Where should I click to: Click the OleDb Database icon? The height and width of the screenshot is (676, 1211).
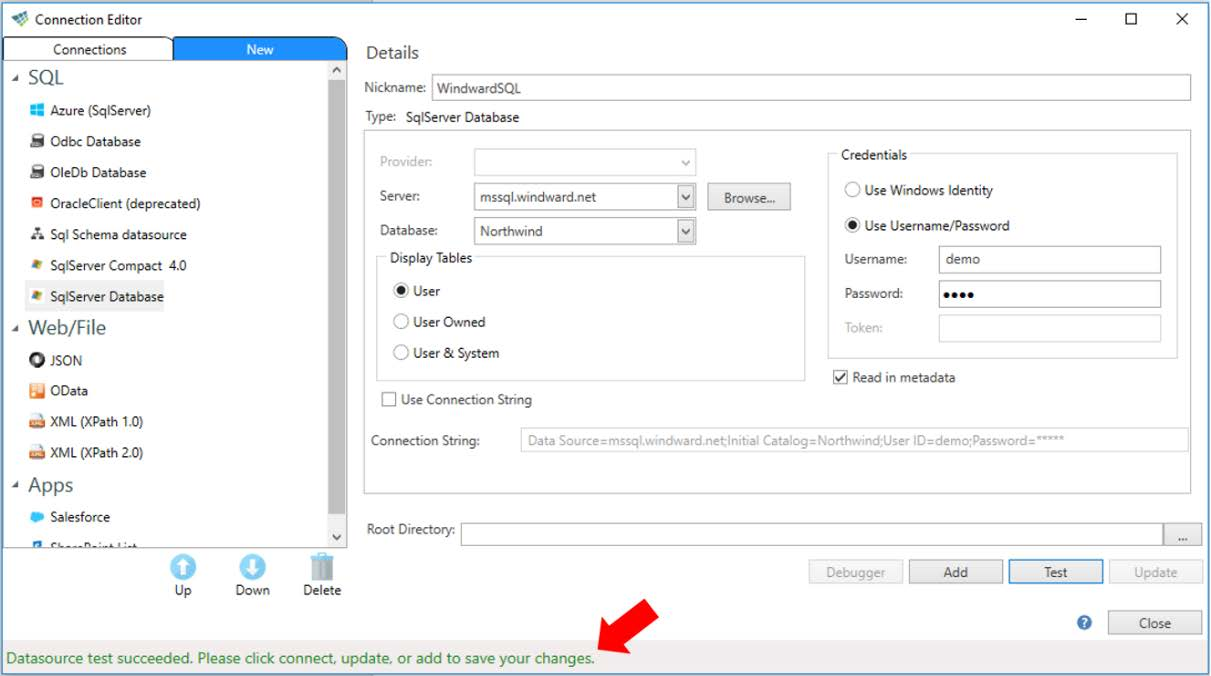(x=37, y=172)
